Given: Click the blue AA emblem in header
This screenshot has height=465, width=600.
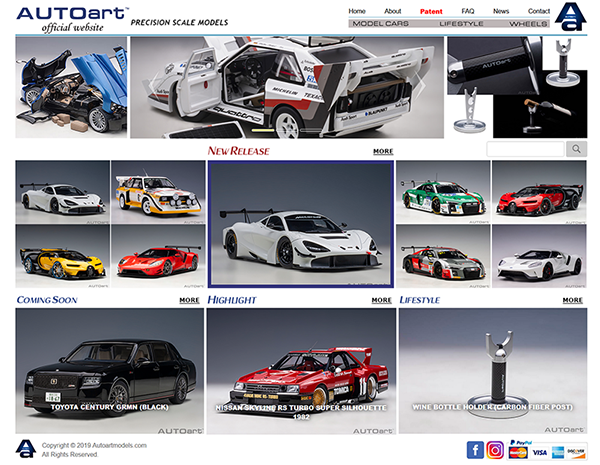Looking at the screenshot, I should coord(568,17).
